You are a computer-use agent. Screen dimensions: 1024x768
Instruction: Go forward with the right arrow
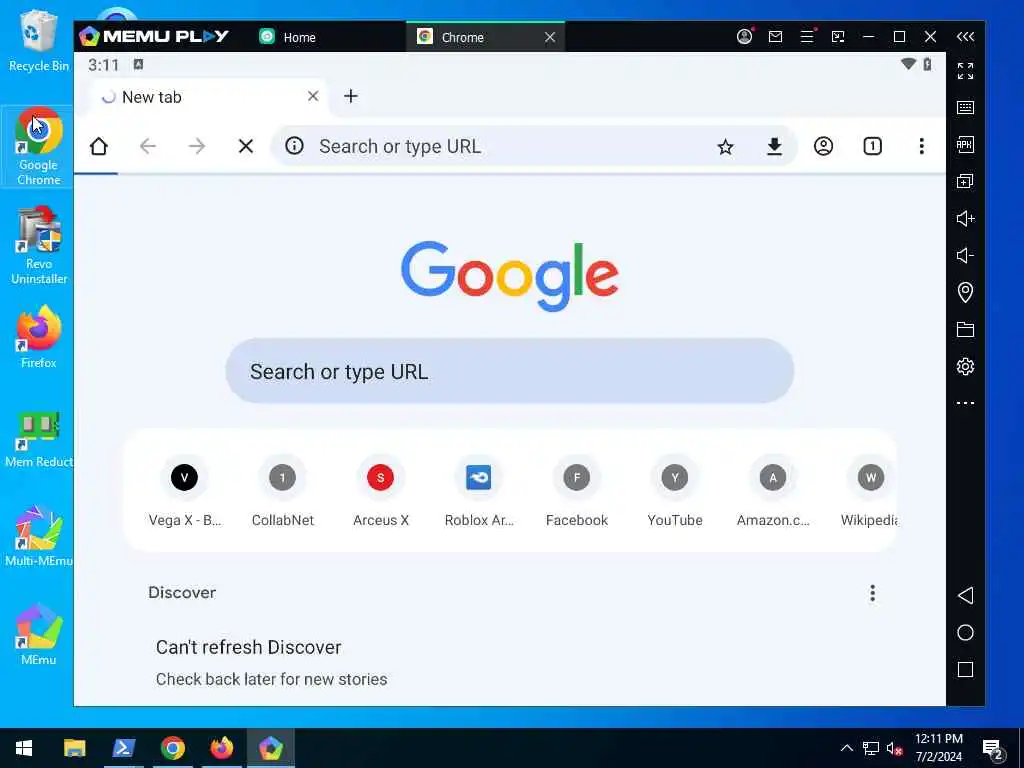(x=197, y=146)
